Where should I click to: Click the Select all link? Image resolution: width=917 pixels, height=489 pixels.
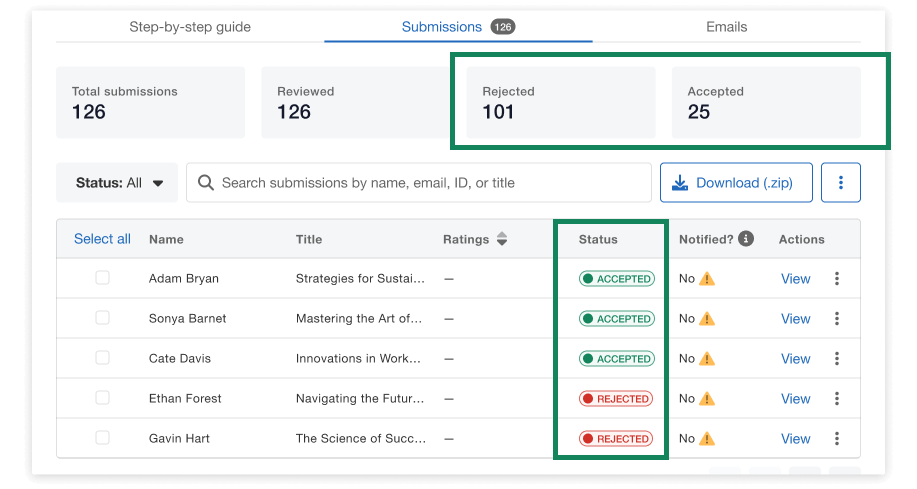tap(102, 239)
